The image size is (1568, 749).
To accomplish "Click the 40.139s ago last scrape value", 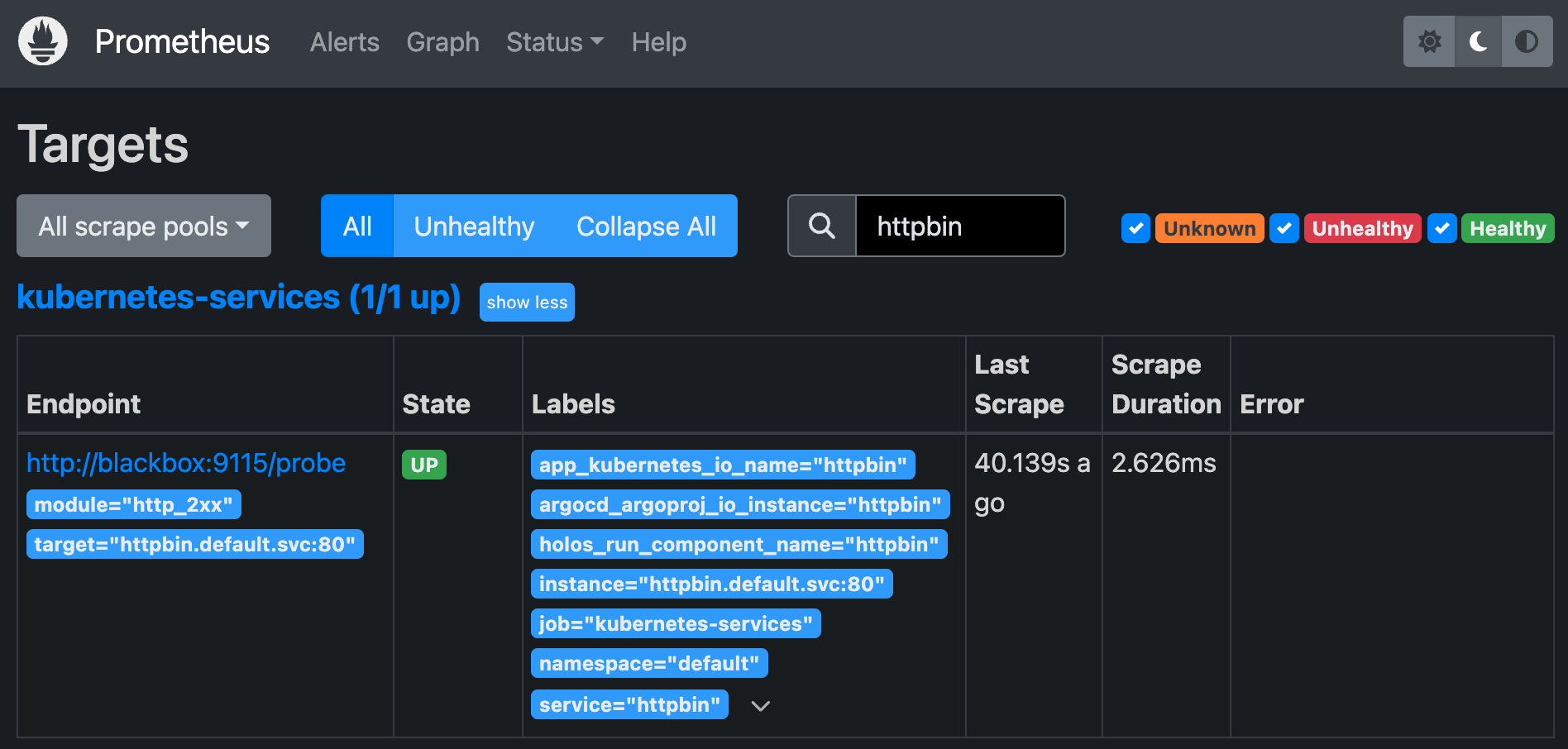I will click(x=1032, y=483).
